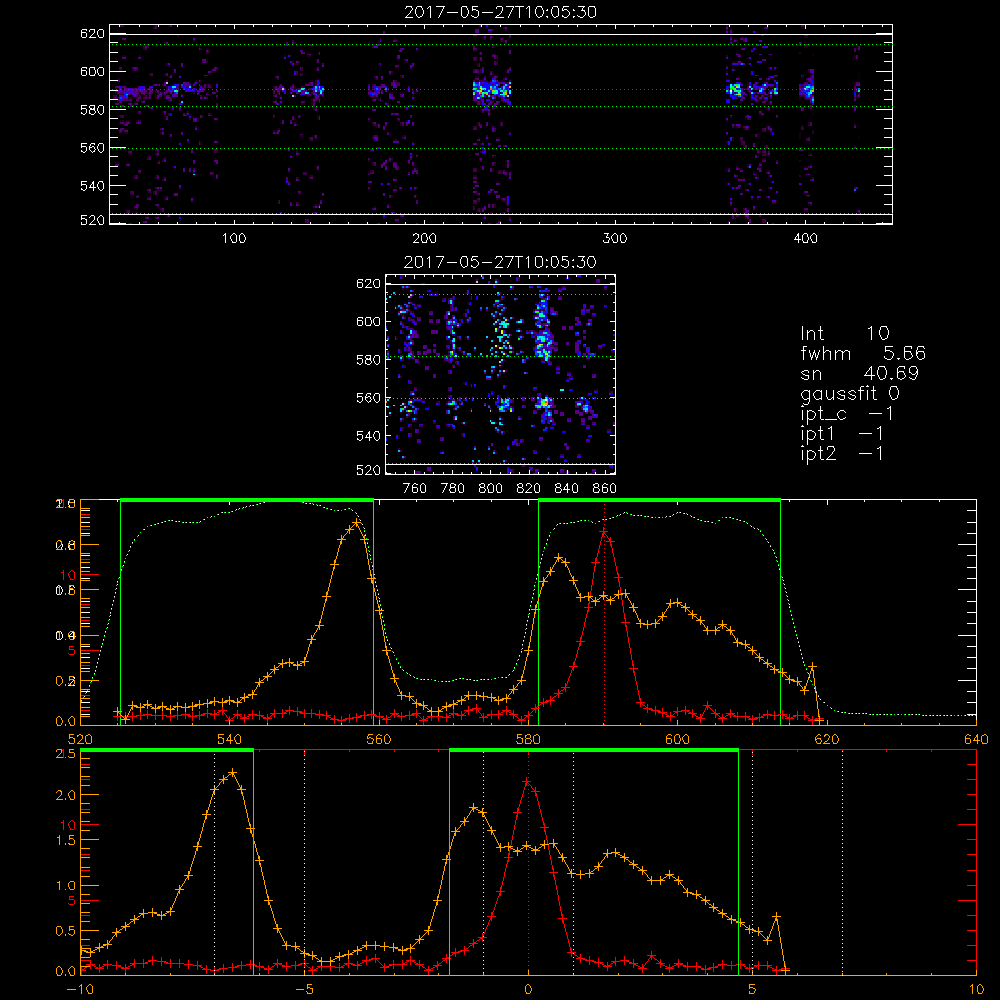Viewport: 1000px width, 1000px height.
Task: Click the thick green bar spanning -1.7 to 4.7 in bottom plot
Action: tap(594, 751)
